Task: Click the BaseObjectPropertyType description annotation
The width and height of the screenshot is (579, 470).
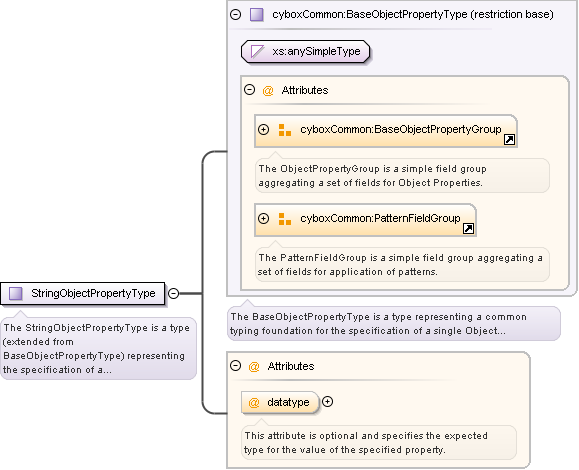Action: pos(394,324)
